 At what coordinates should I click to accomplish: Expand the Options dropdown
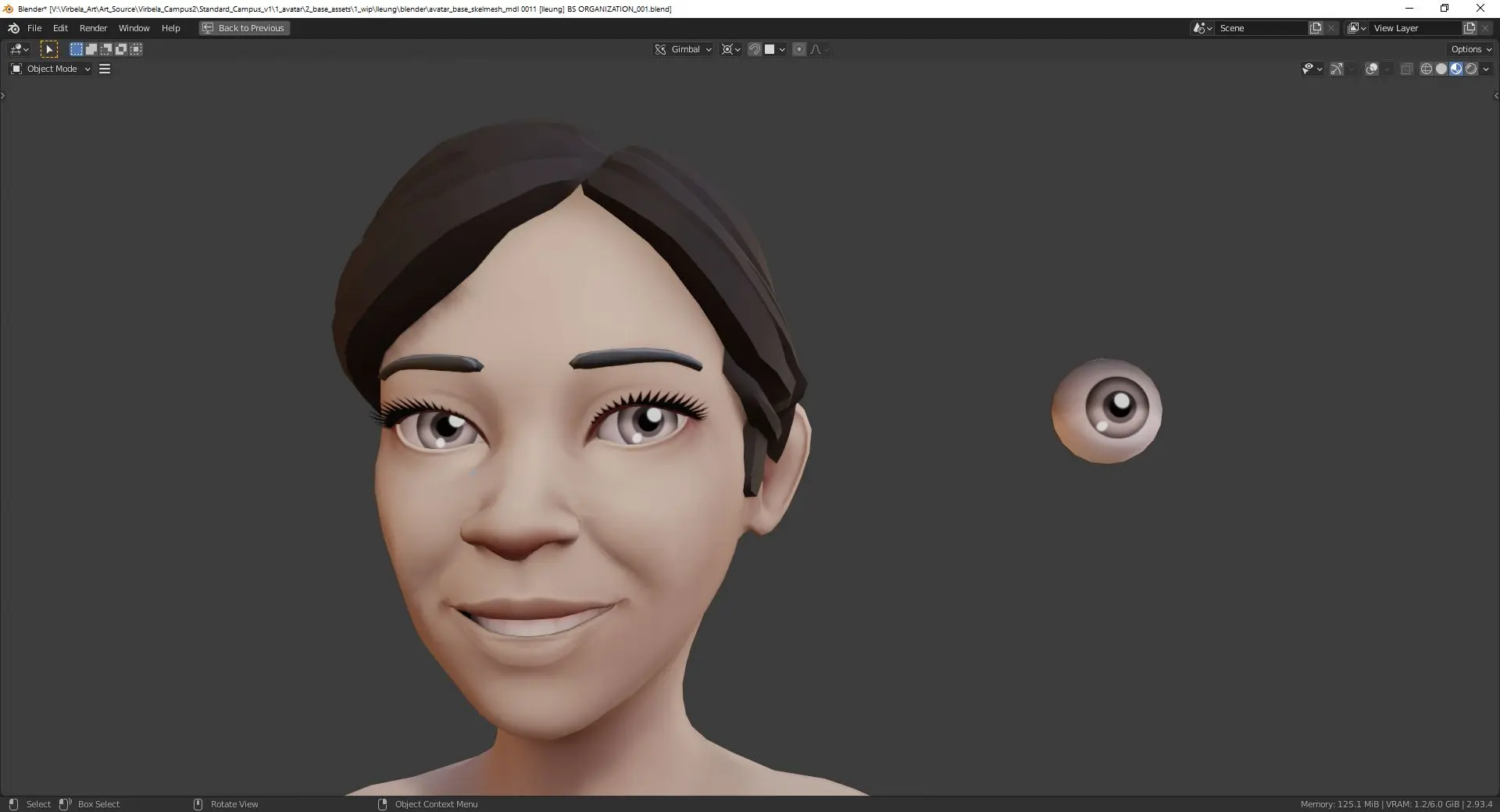[x=1471, y=49]
